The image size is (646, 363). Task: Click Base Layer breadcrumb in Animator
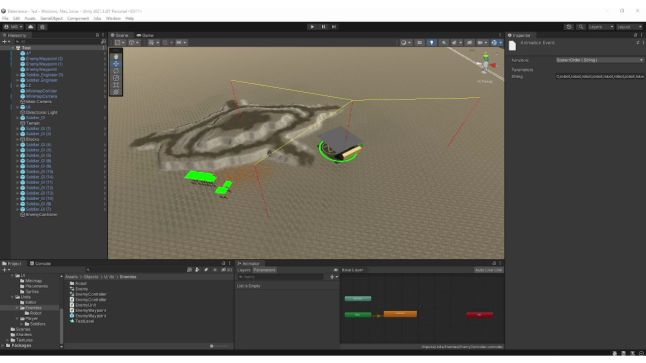(x=352, y=270)
